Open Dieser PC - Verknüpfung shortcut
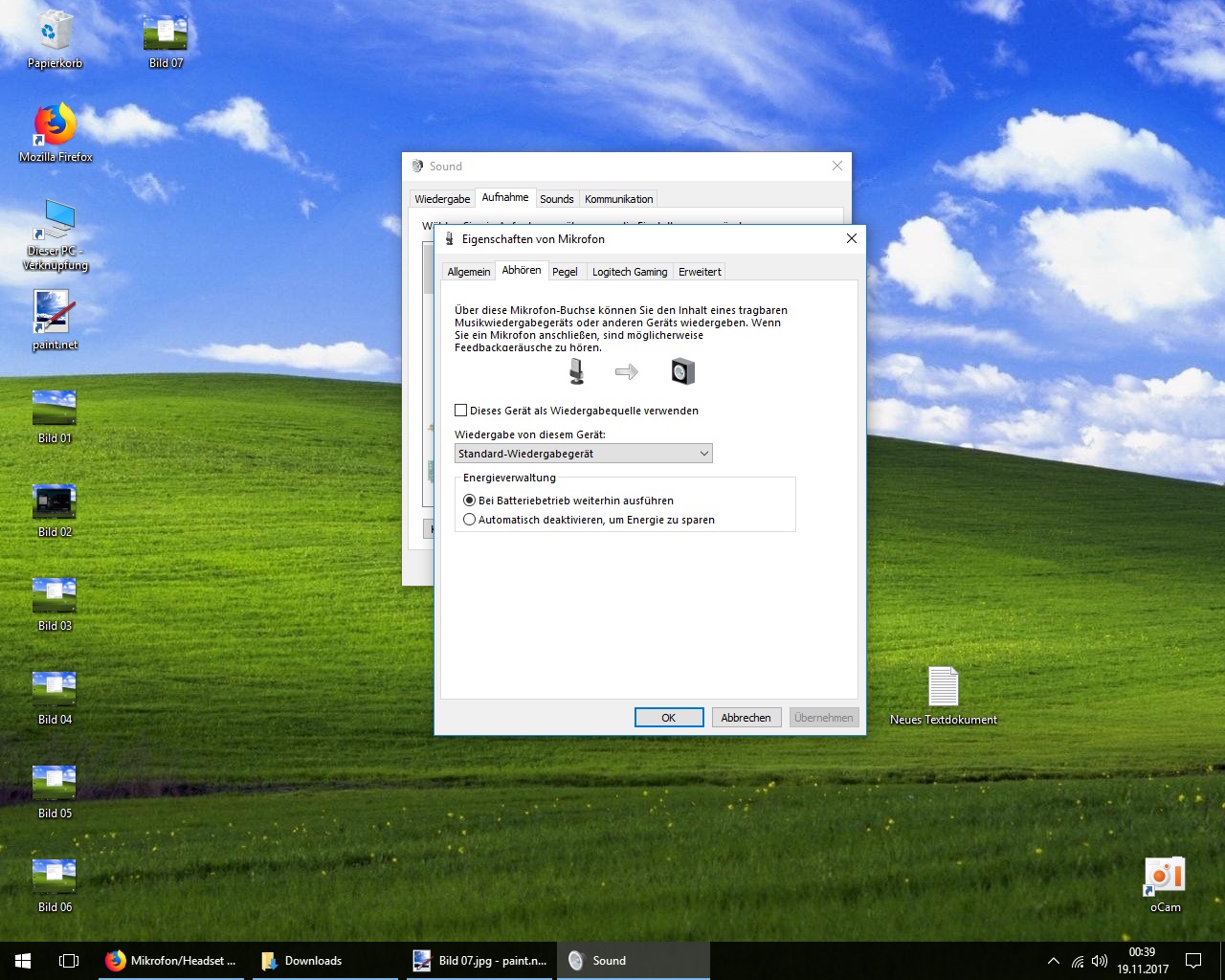This screenshot has width=1225, height=980. [x=56, y=234]
